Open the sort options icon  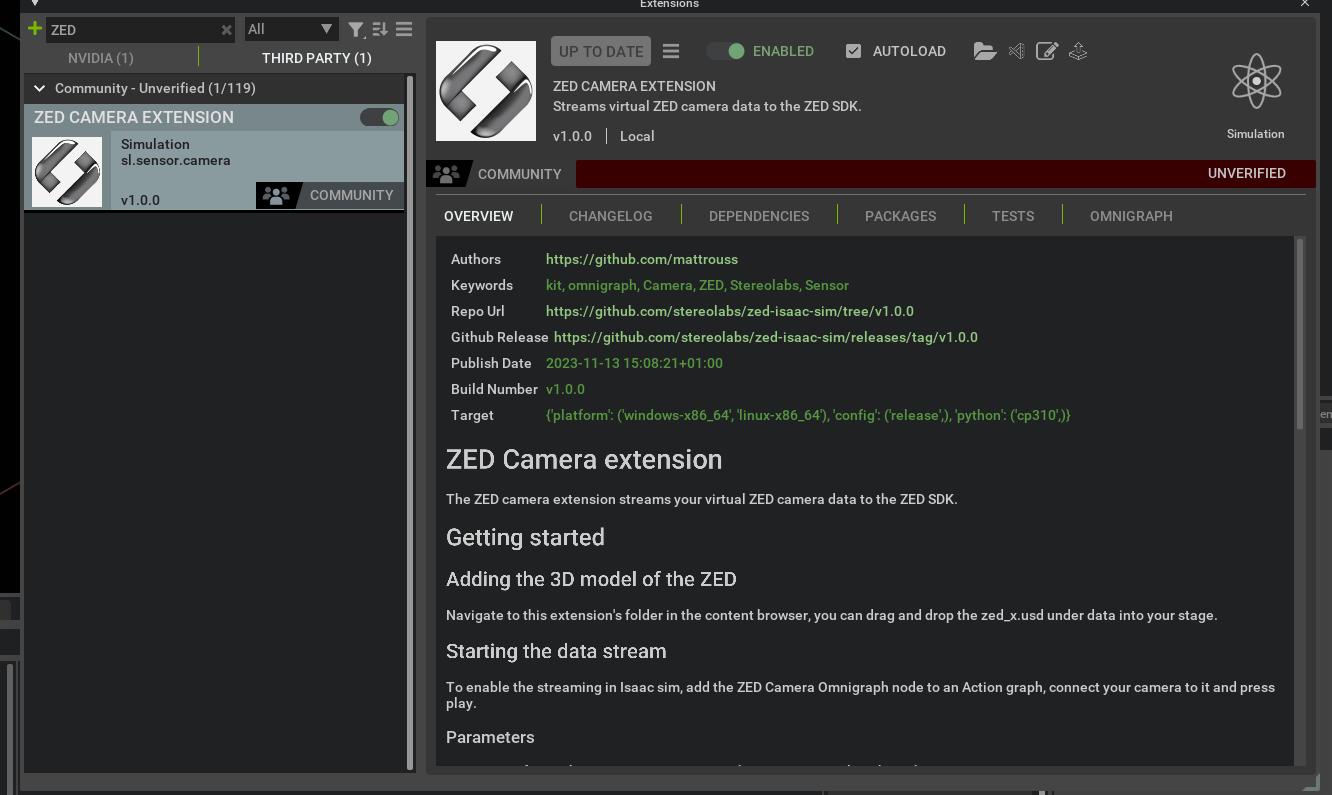(380, 30)
